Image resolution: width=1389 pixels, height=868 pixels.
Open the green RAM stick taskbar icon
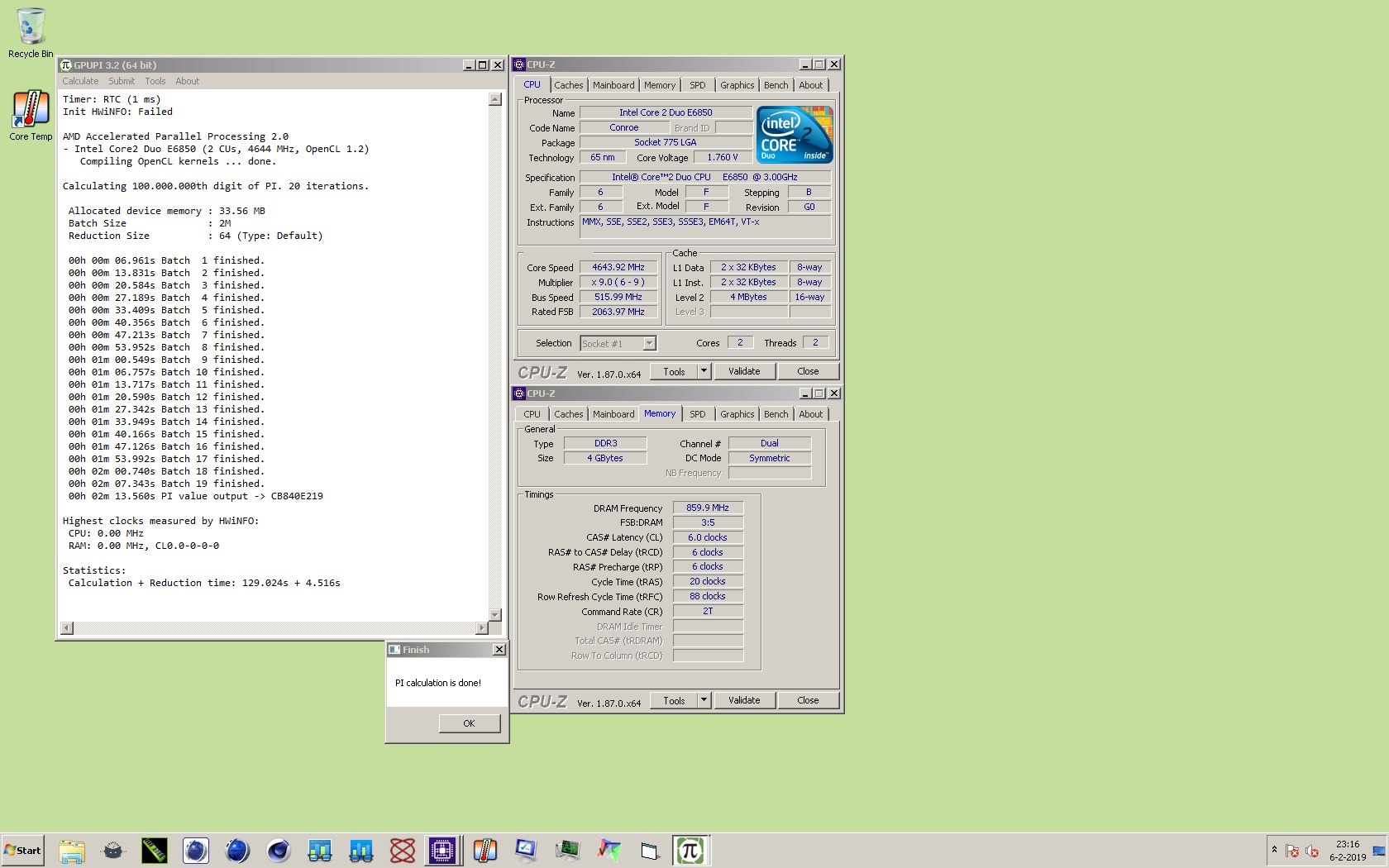155,850
